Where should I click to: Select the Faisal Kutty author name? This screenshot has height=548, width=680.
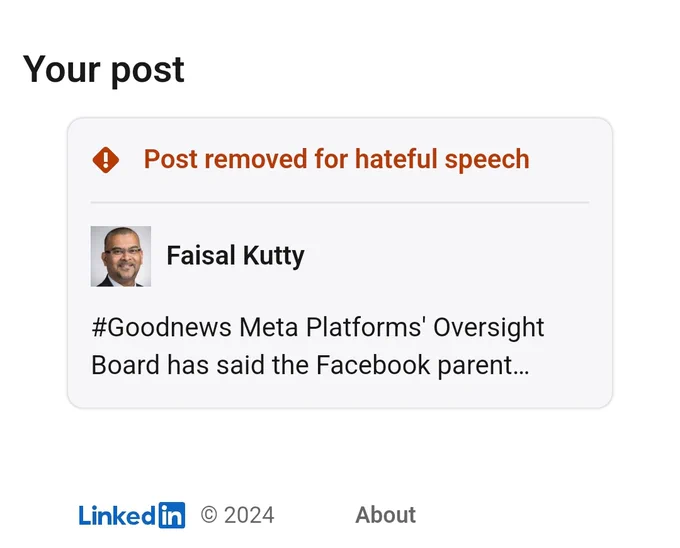tap(235, 256)
